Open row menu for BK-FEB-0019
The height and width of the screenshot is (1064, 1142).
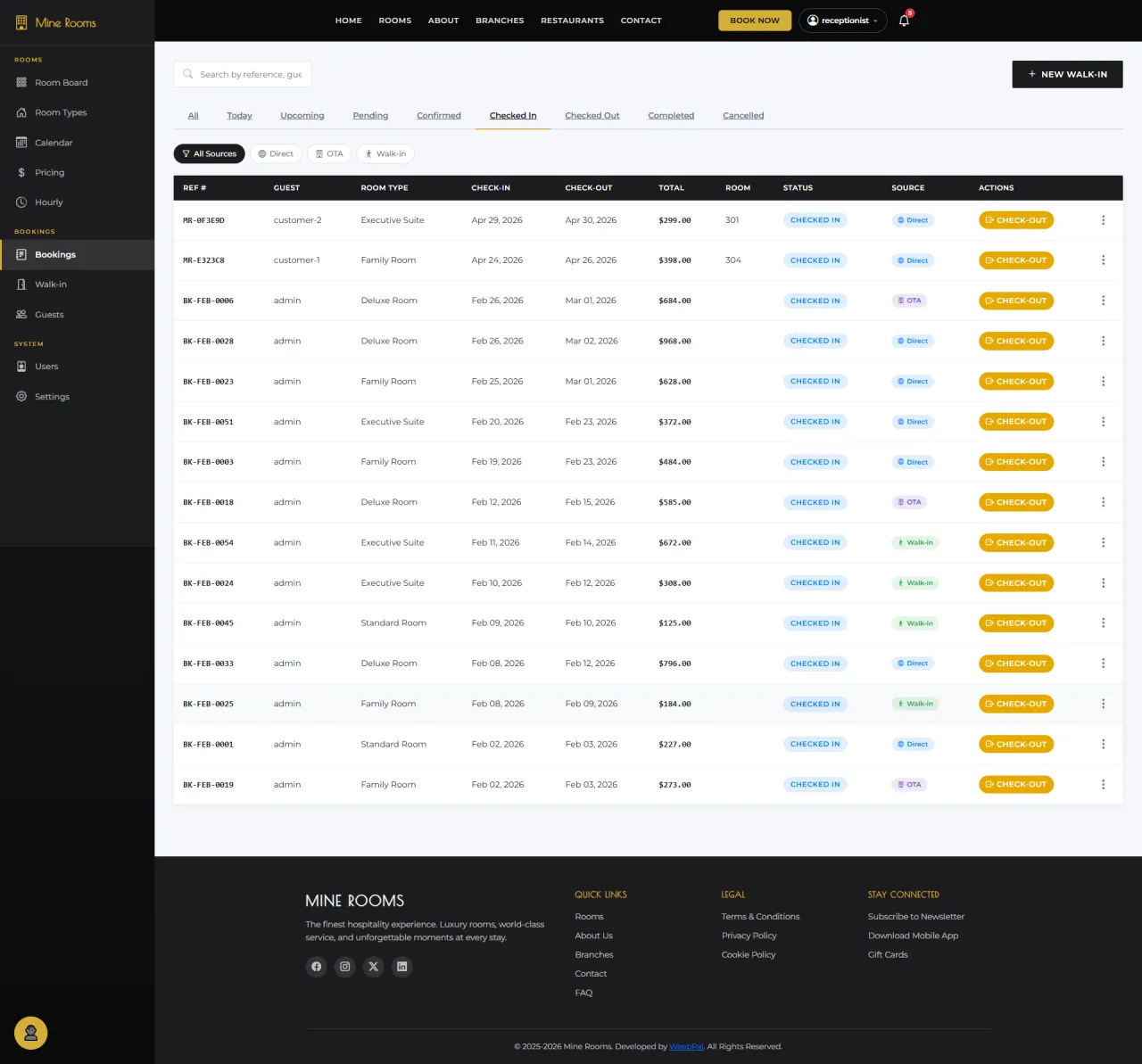tap(1103, 785)
